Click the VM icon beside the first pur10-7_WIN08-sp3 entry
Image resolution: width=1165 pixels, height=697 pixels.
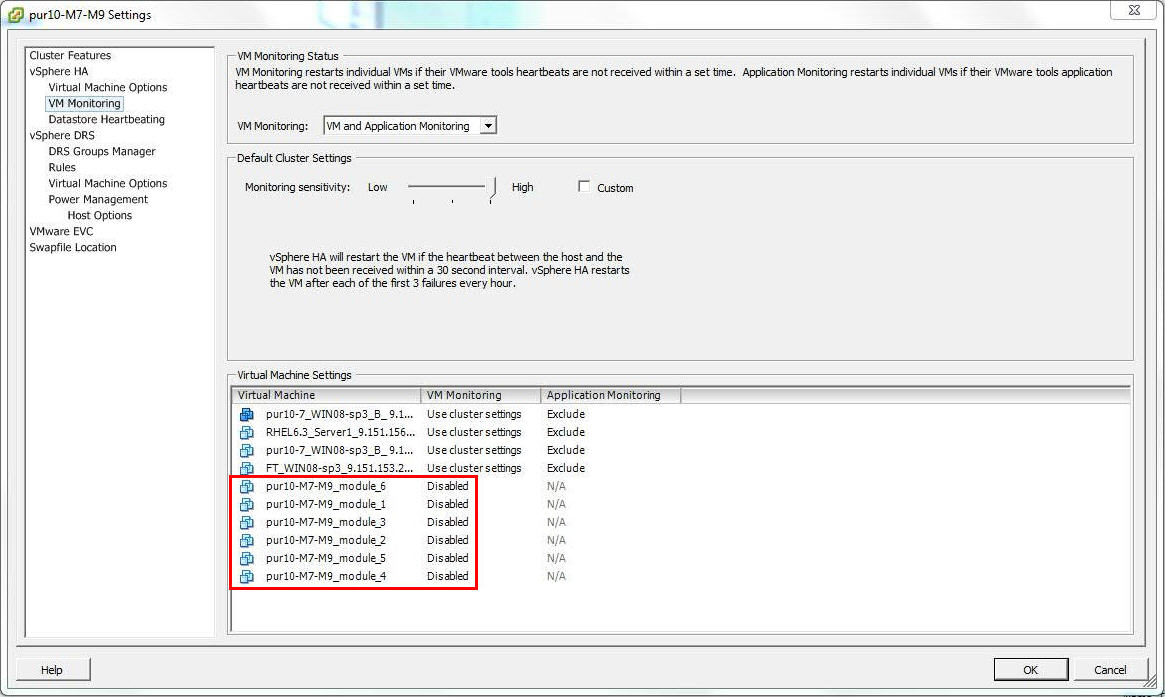coord(246,414)
